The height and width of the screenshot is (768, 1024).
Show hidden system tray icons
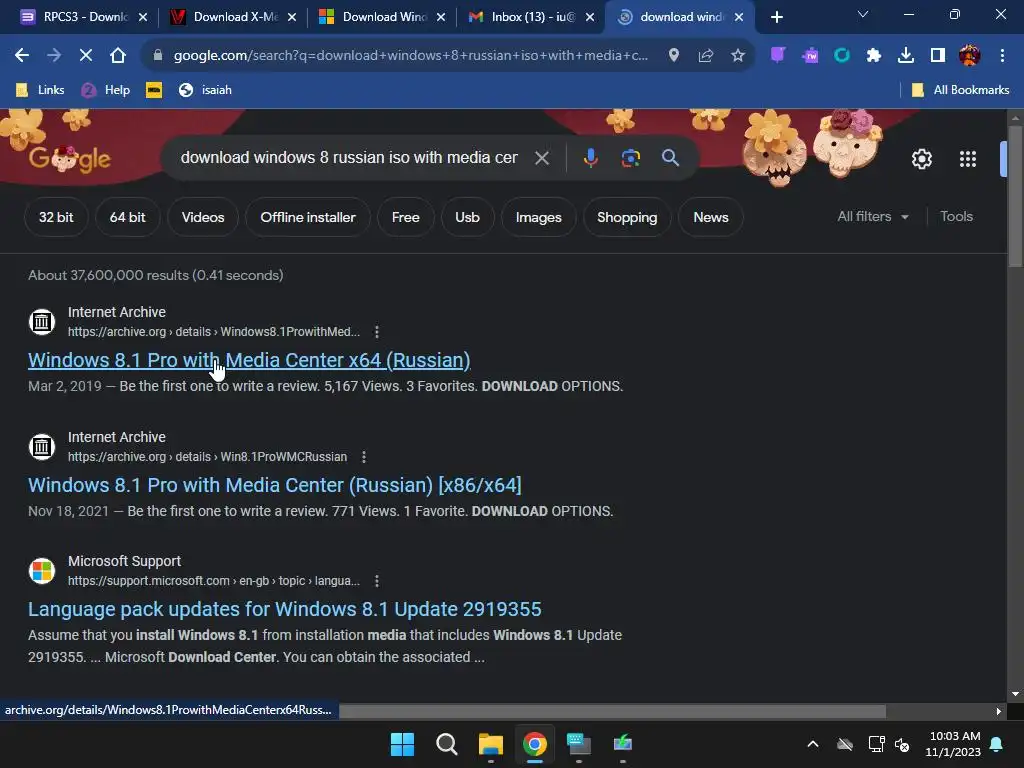point(812,744)
